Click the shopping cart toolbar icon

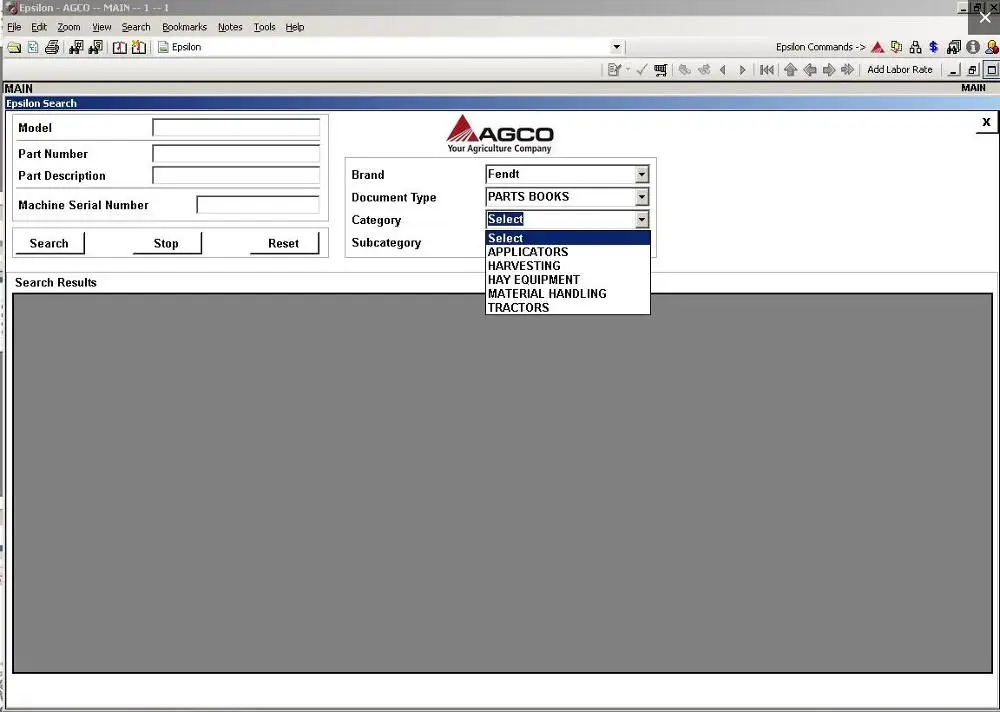[661, 70]
